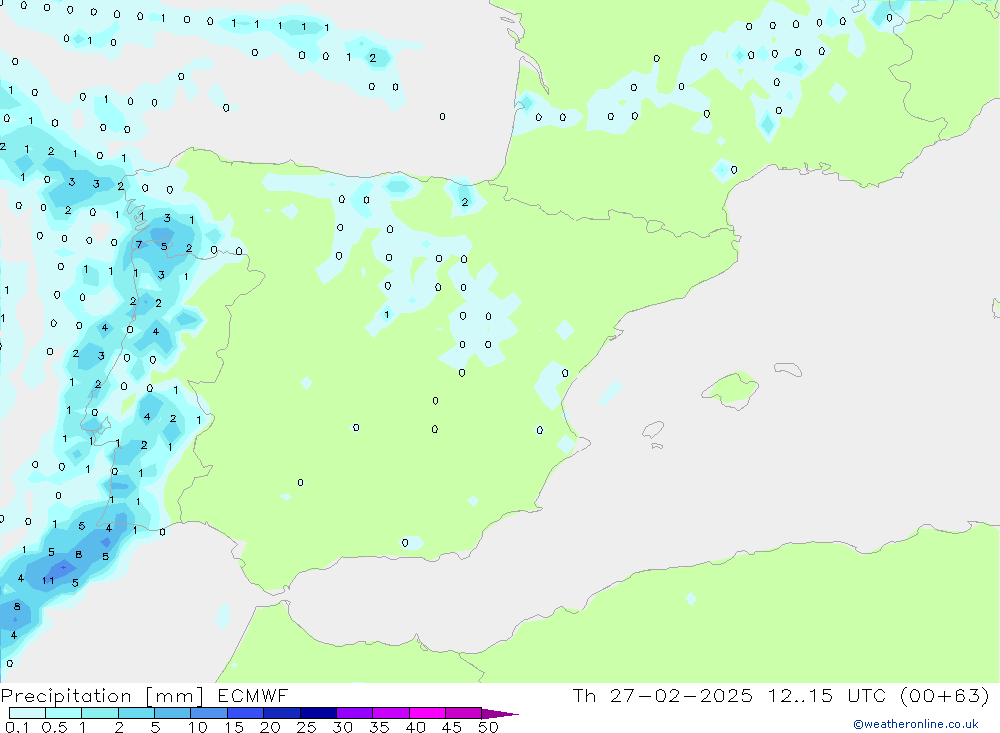Click the "50" legend scale label
1000x733 pixels.
click(x=488, y=727)
